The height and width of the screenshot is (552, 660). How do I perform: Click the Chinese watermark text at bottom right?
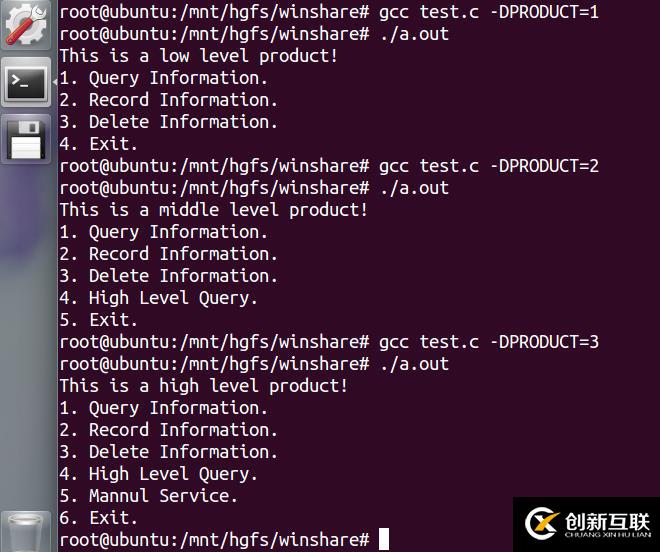tap(607, 522)
